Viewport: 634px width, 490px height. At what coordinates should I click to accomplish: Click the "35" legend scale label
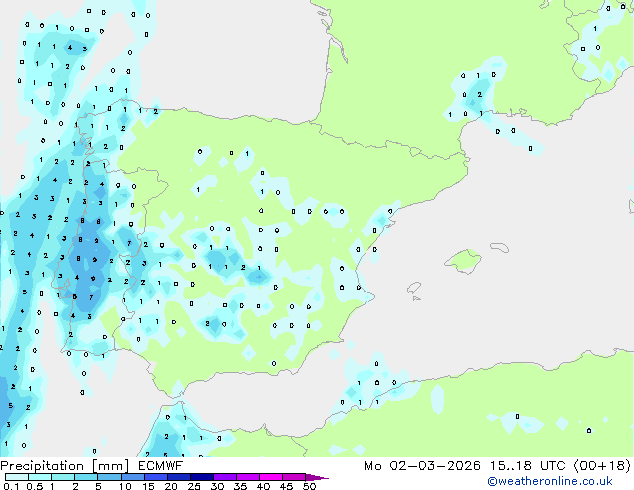pyautogui.click(x=240, y=486)
